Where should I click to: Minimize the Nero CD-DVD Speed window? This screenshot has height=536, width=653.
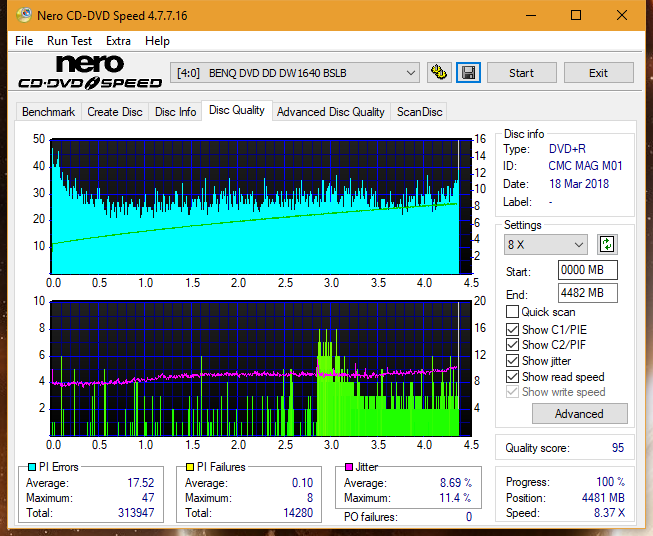[531, 15]
